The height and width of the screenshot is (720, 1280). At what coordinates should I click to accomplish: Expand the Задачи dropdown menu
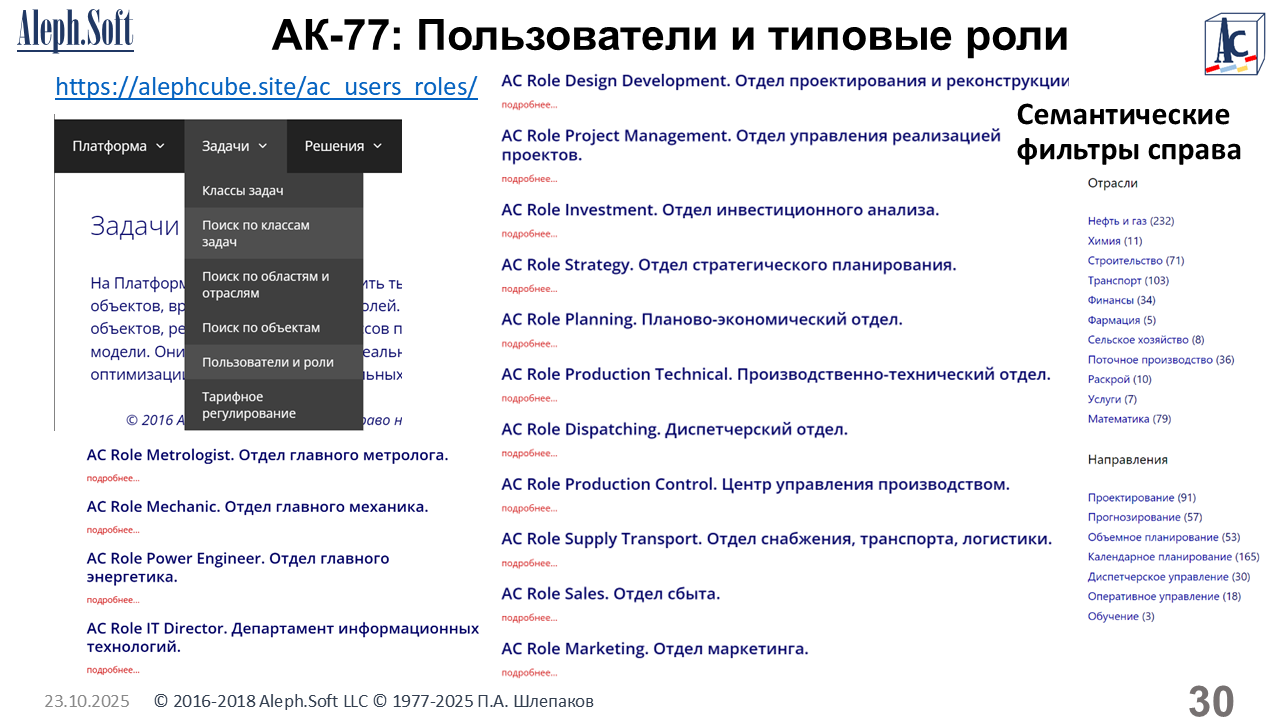click(x=234, y=146)
